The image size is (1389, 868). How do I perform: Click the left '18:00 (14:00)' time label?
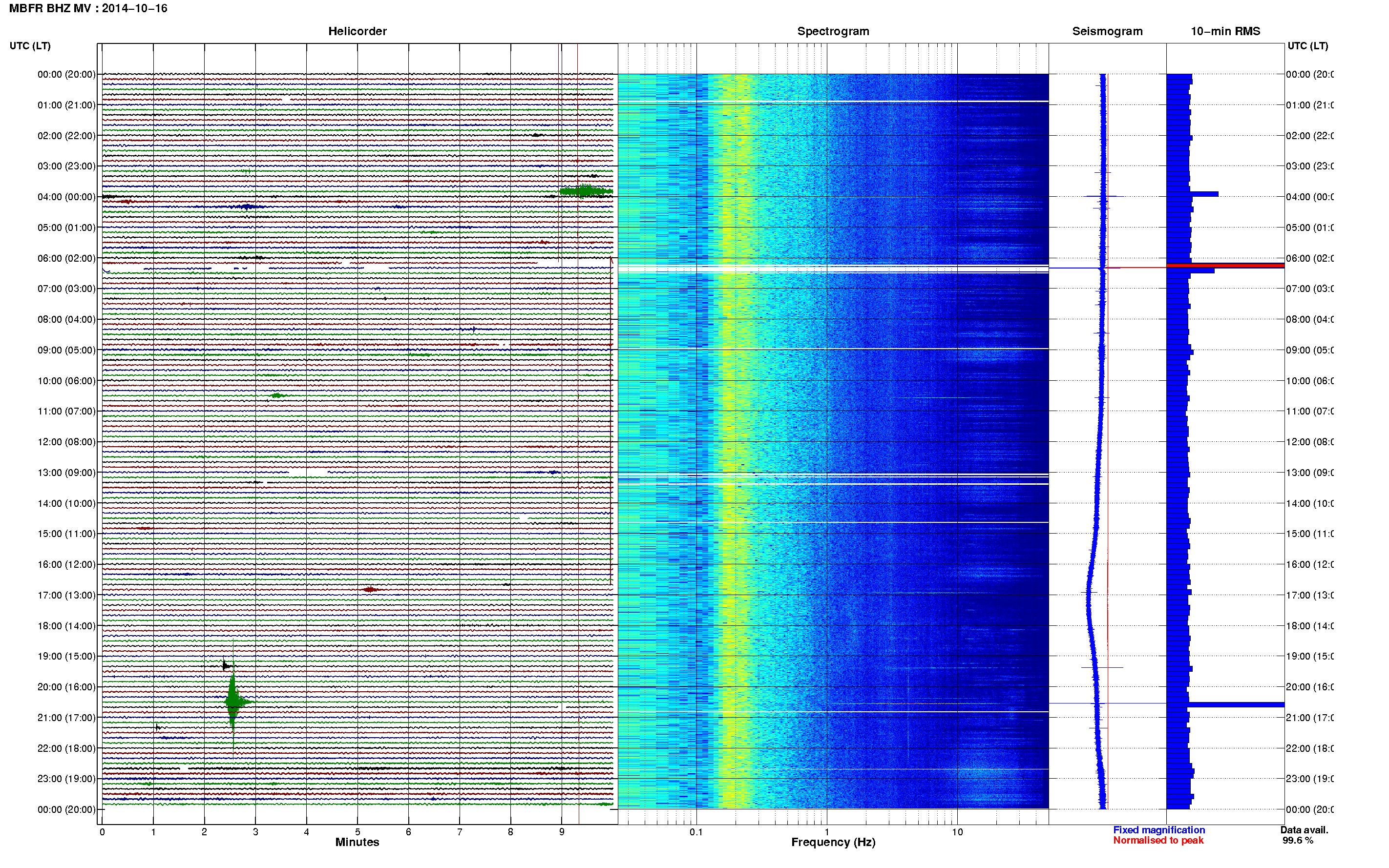[66, 626]
